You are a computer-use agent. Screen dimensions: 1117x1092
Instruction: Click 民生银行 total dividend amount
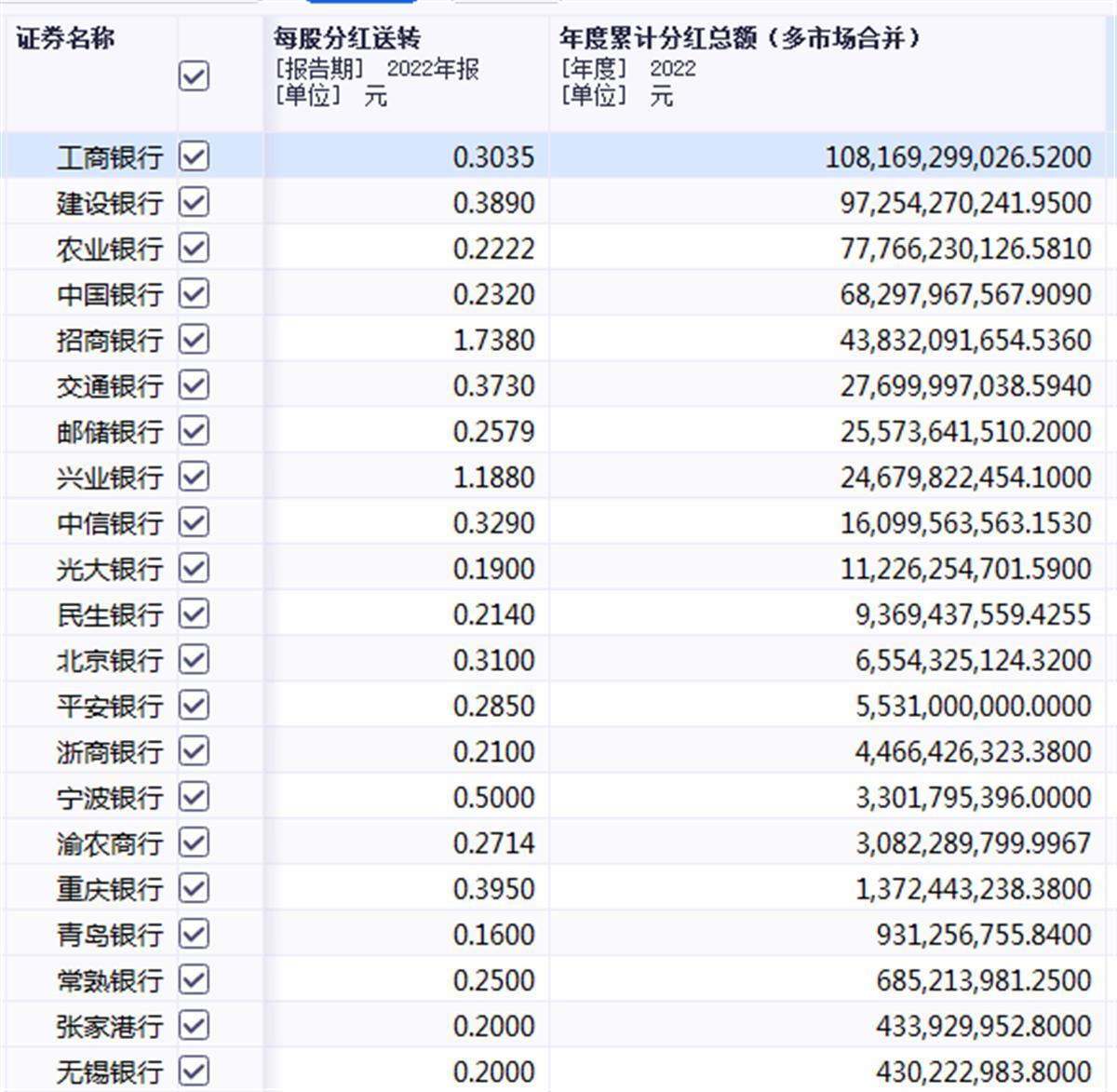(973, 614)
